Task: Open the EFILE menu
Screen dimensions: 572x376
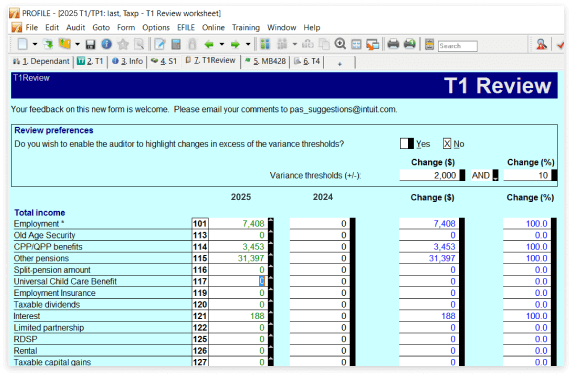Action: 186,27
